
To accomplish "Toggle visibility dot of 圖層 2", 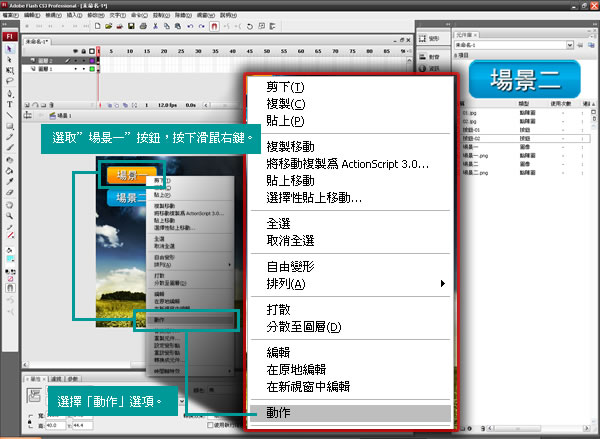I will (x=76, y=60).
